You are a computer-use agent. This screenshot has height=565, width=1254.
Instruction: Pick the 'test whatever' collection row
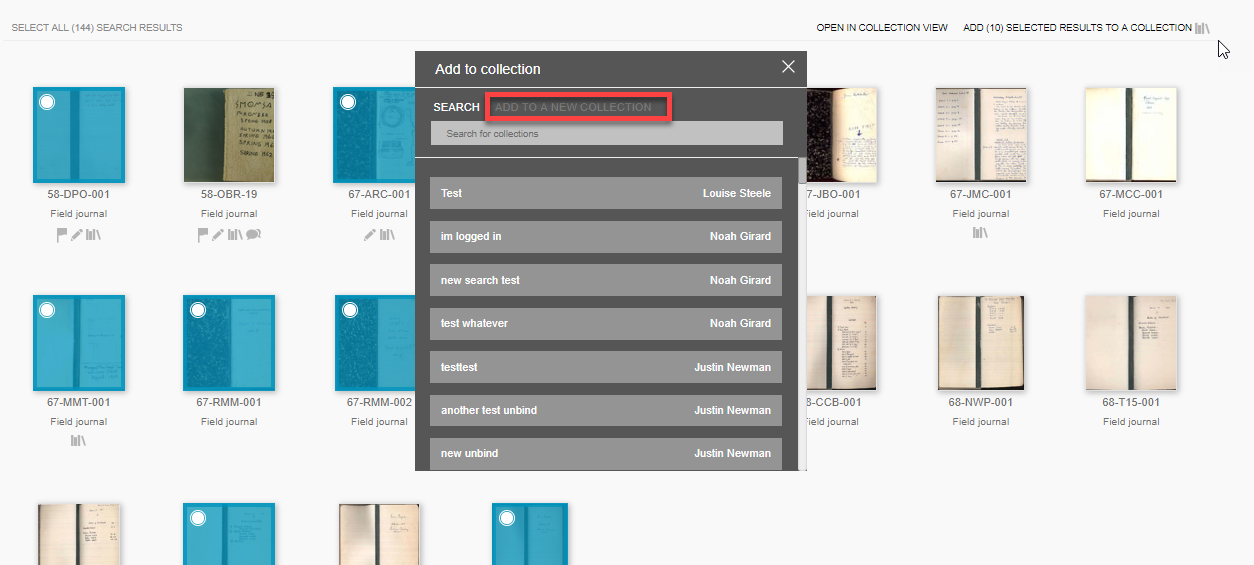(x=606, y=323)
